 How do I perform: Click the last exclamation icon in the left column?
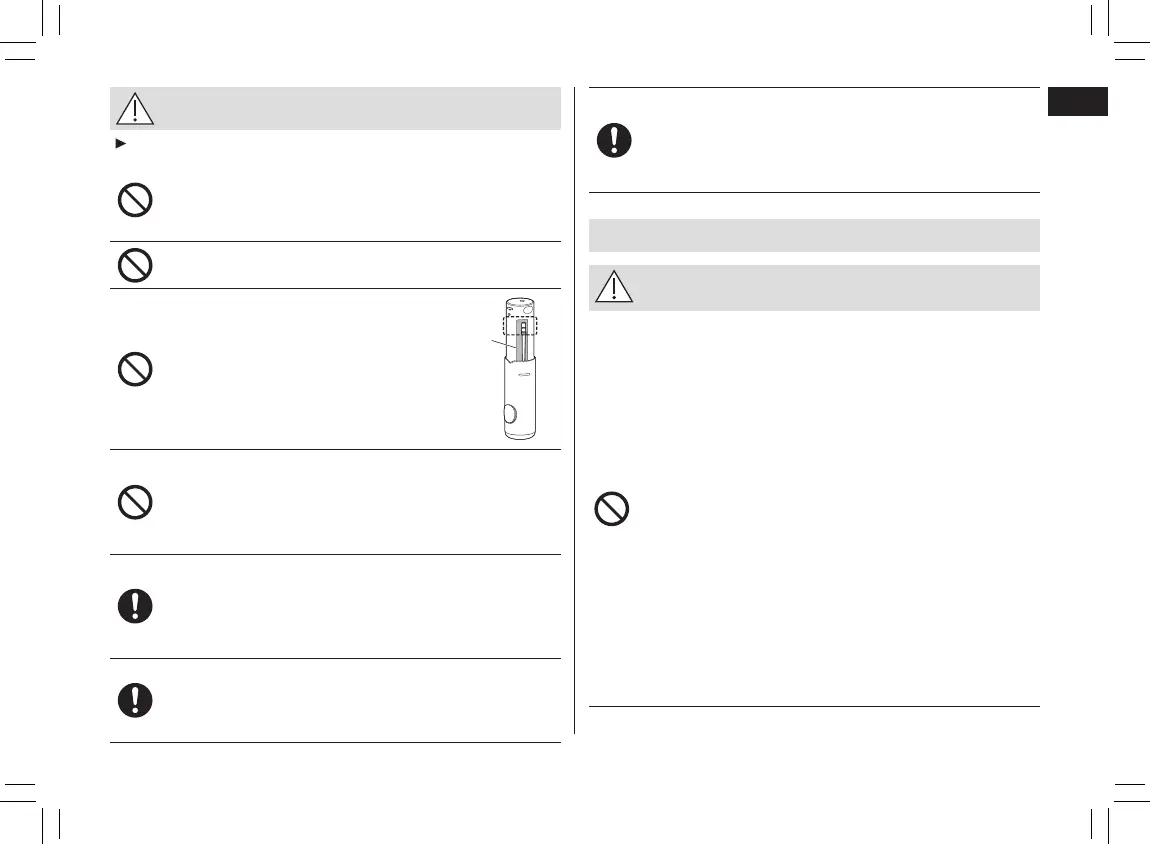click(x=135, y=701)
